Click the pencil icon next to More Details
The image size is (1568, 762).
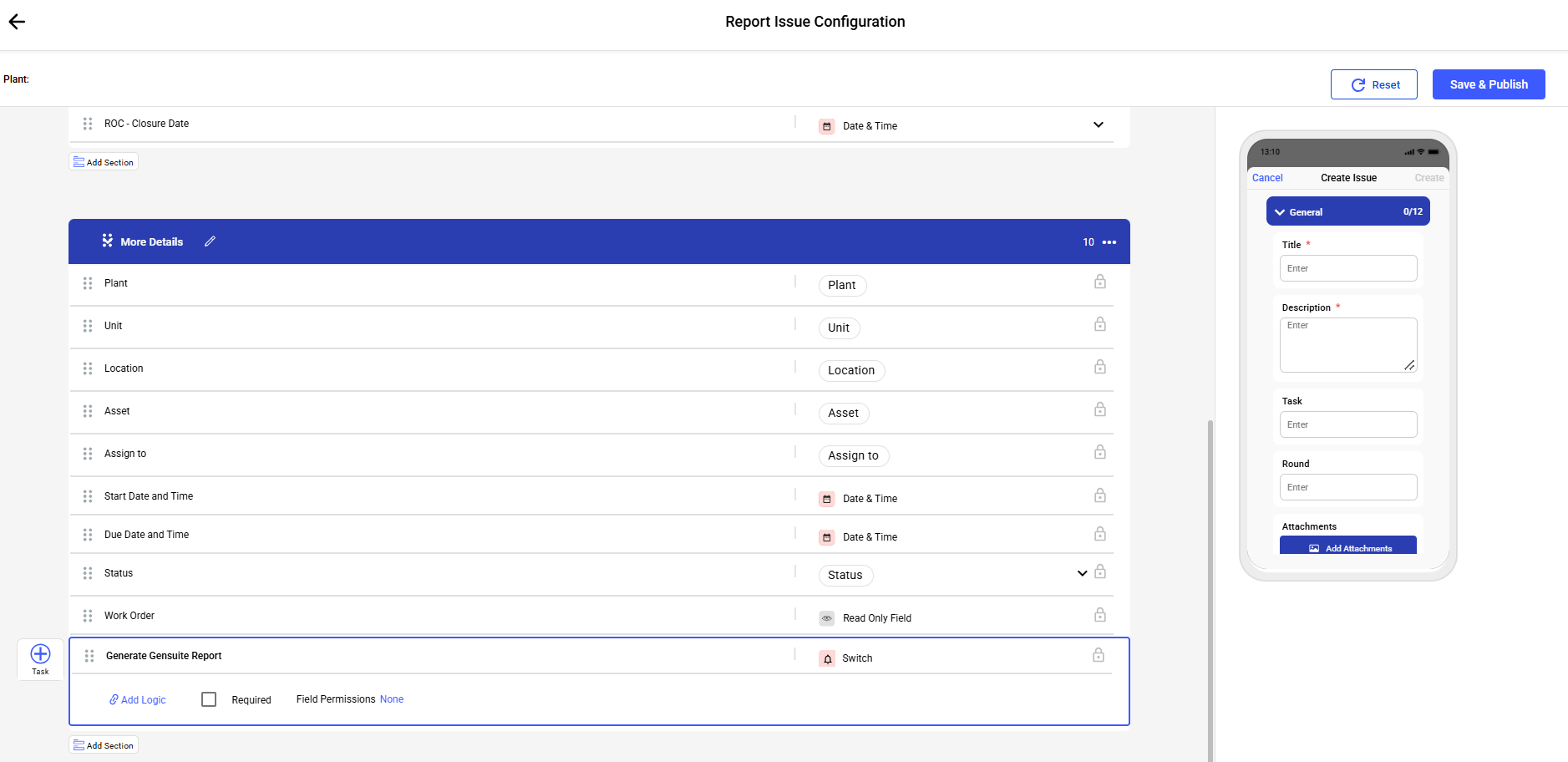coord(210,241)
